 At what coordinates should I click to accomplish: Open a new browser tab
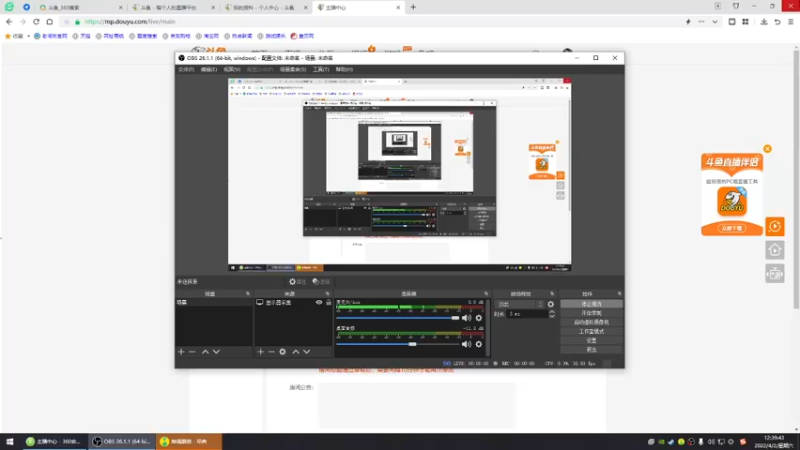413,7
